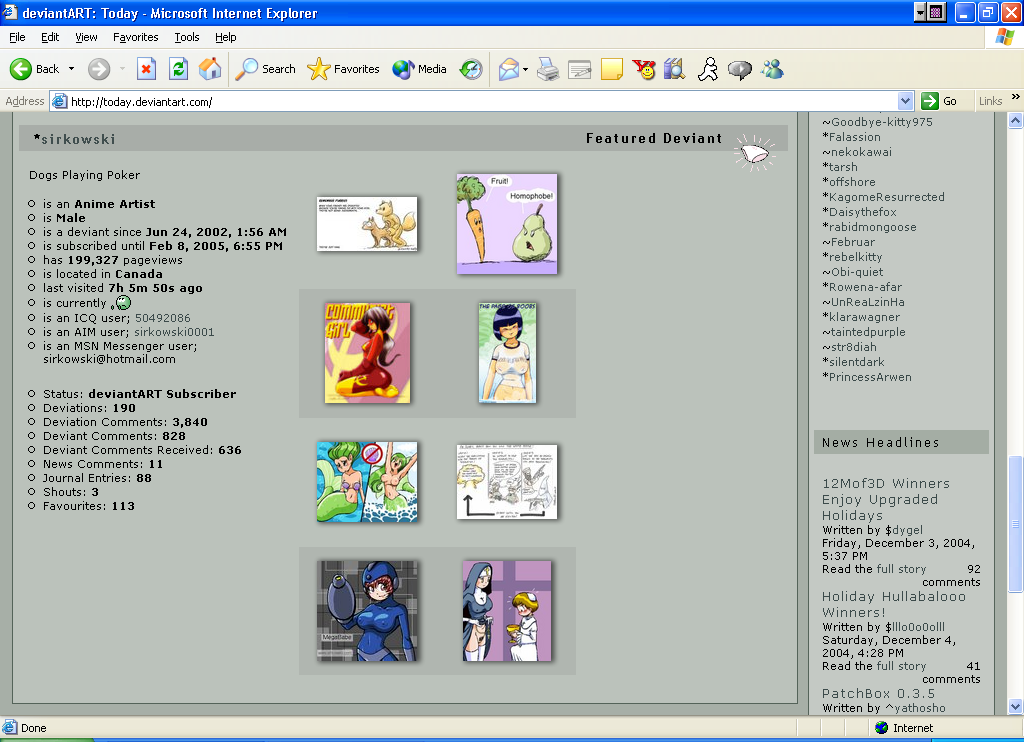Click the Internet zone status bar indicator
Image resolution: width=1024 pixels, height=742 pixels.
point(905,728)
